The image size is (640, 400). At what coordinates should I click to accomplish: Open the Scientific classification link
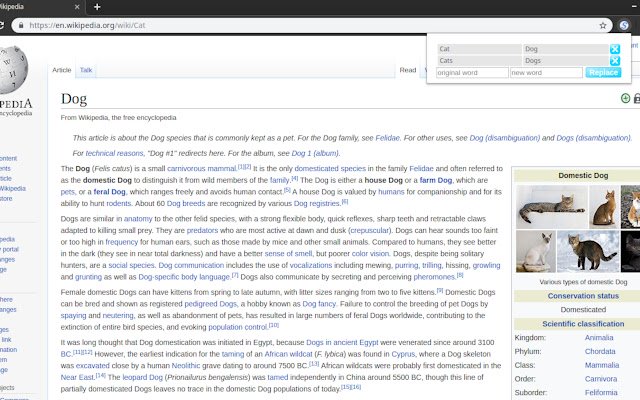(x=583, y=324)
